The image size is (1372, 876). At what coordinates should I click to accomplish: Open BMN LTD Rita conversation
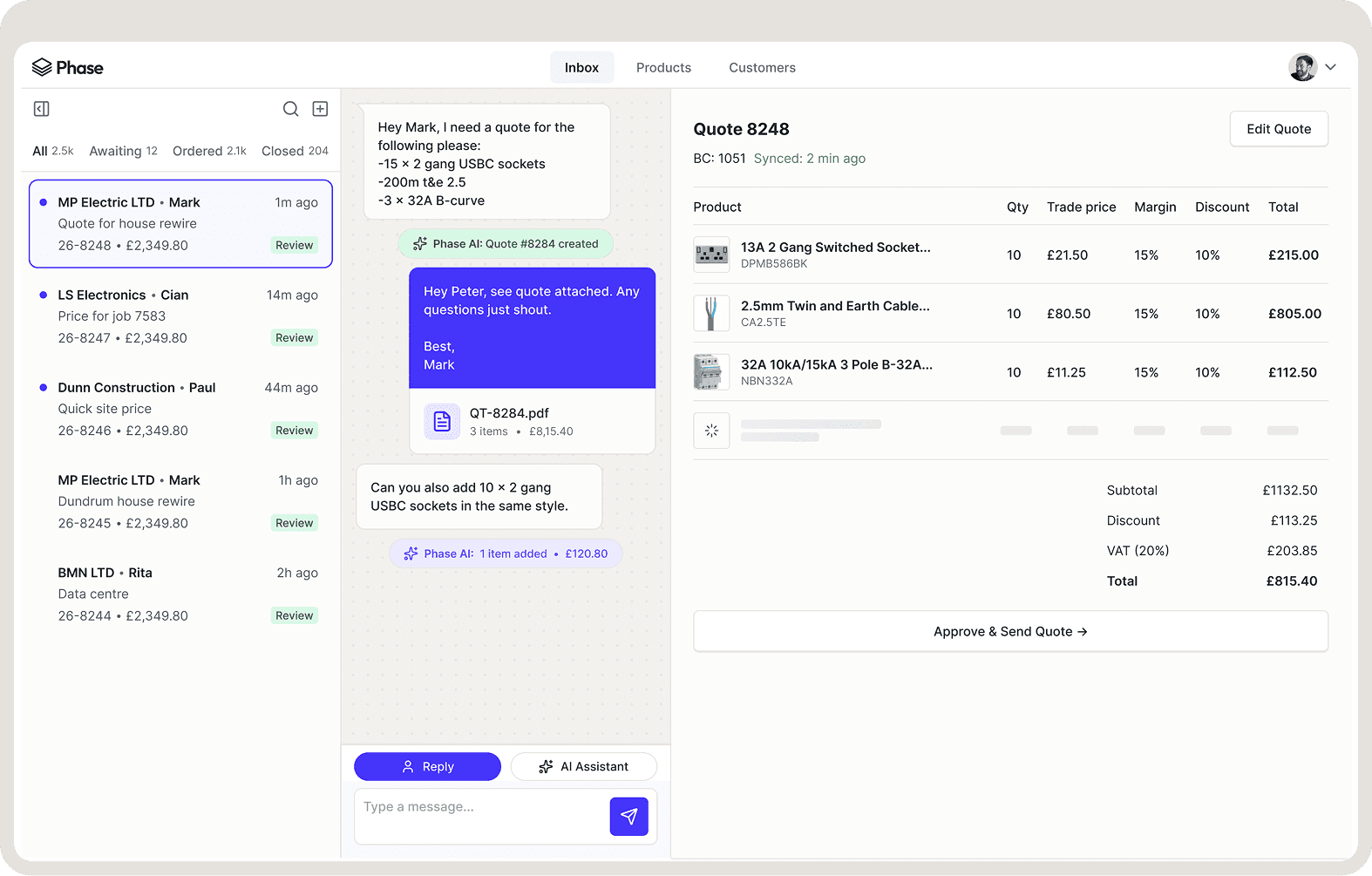[x=180, y=594]
